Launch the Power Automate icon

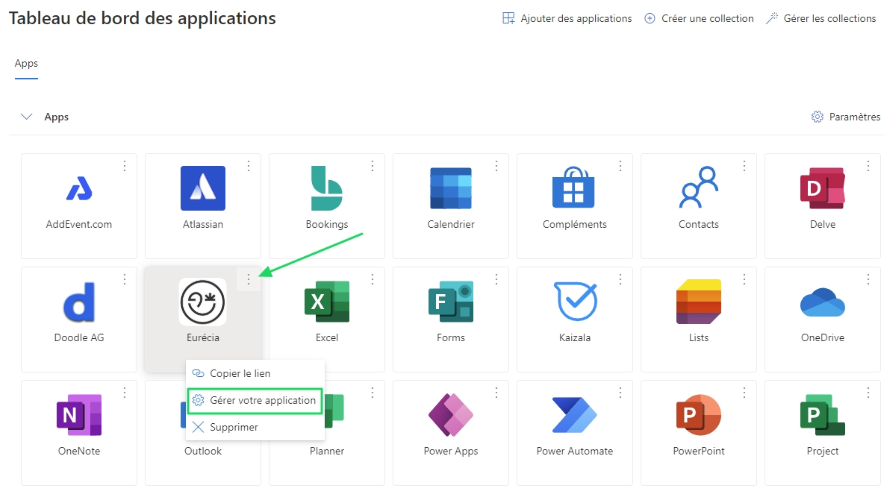click(x=575, y=415)
